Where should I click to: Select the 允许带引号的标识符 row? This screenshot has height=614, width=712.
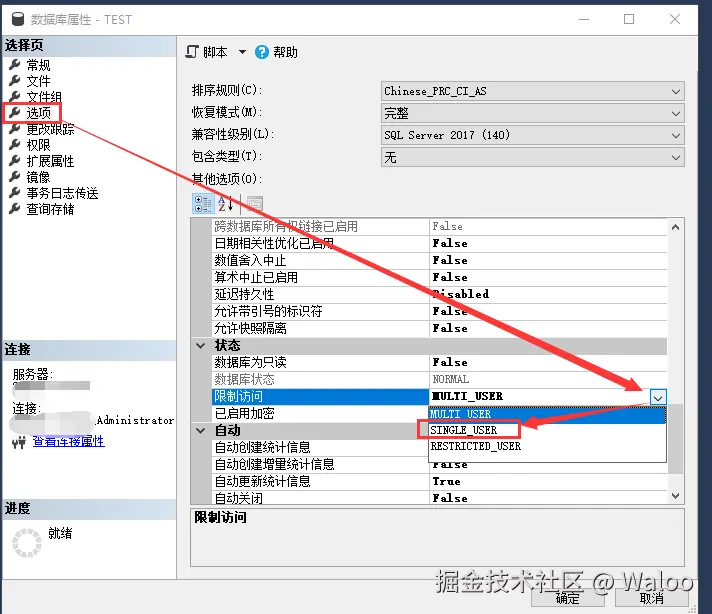pyautogui.click(x=440, y=311)
